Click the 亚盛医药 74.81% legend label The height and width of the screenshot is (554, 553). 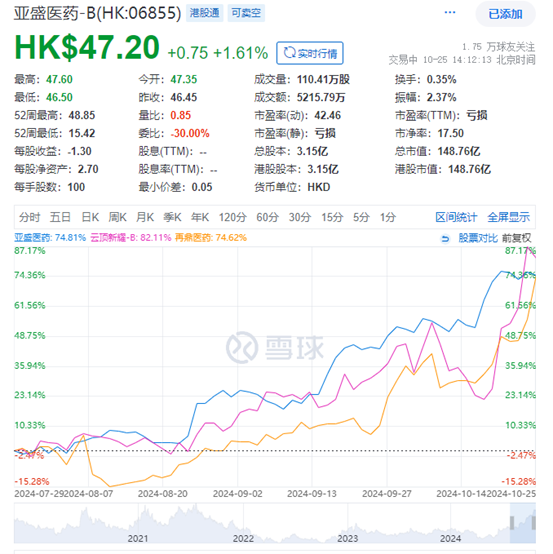click(x=50, y=237)
